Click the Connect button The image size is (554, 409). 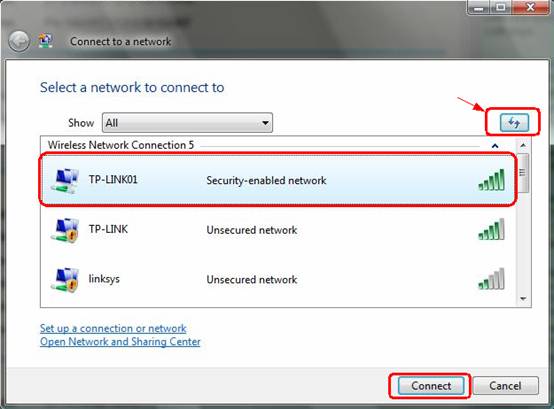click(431, 386)
